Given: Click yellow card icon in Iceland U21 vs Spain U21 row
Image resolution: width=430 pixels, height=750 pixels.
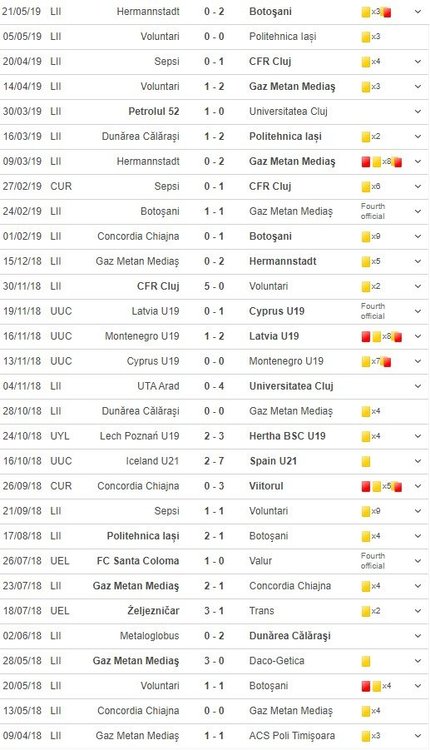Looking at the screenshot, I should [x=366, y=462].
